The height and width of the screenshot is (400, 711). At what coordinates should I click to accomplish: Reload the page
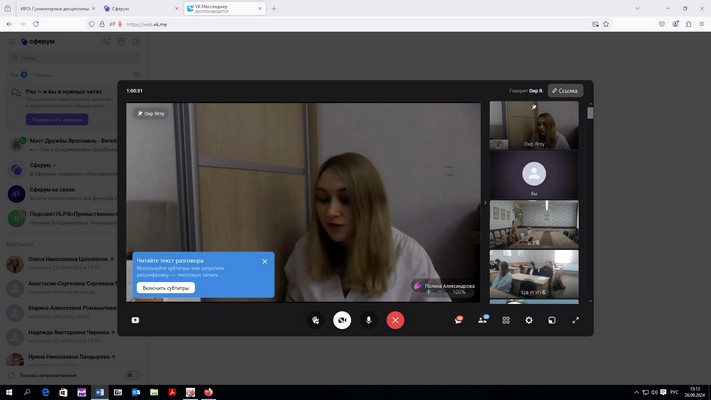click(36, 24)
